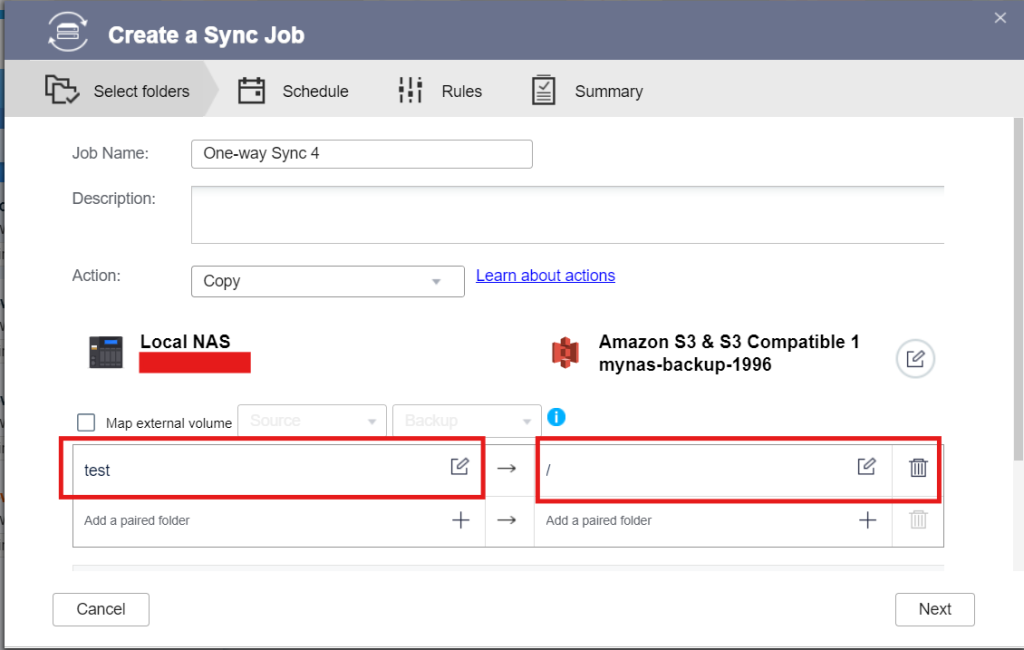Image resolution: width=1024 pixels, height=650 pixels.
Task: Click into the Description text box
Action: [x=567, y=214]
